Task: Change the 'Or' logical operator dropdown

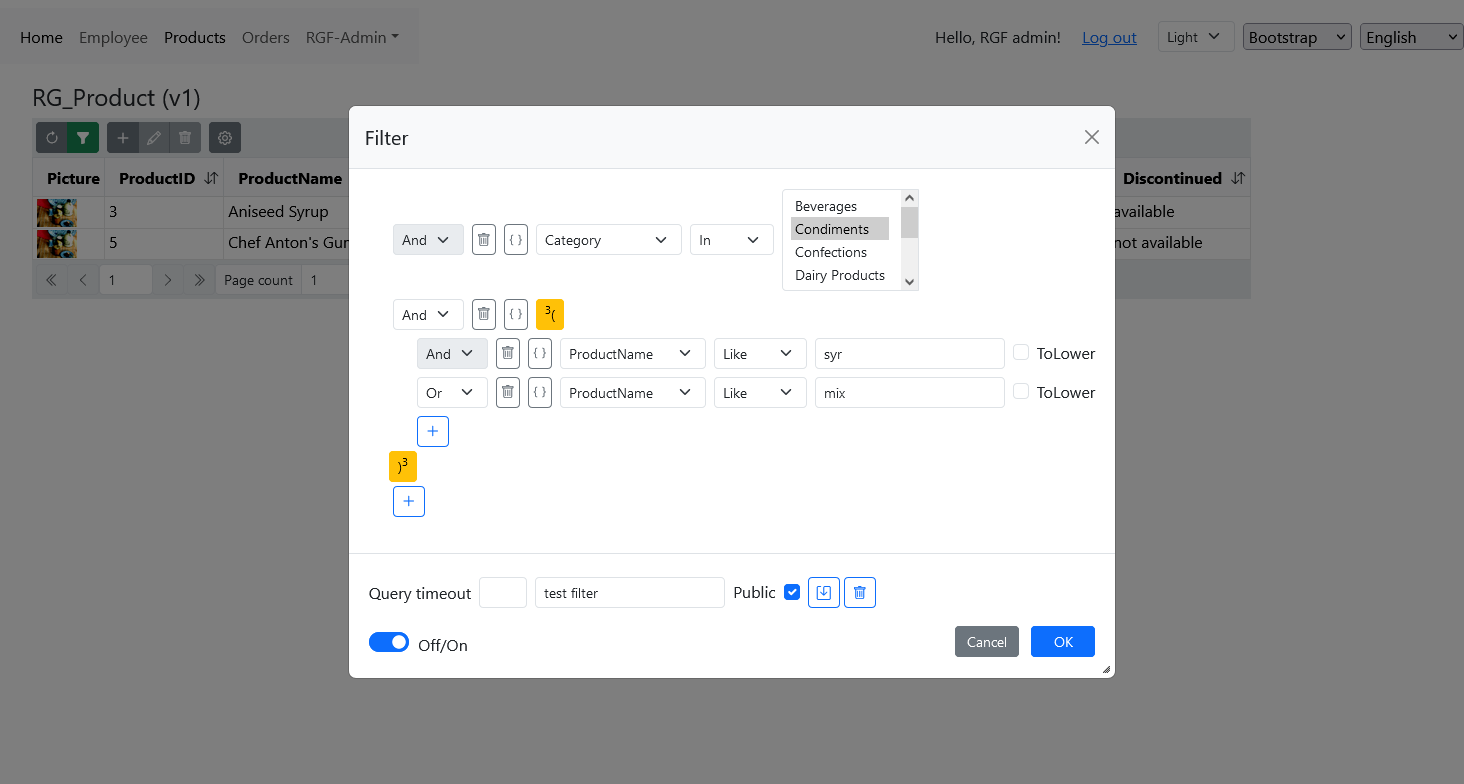Action: point(452,392)
